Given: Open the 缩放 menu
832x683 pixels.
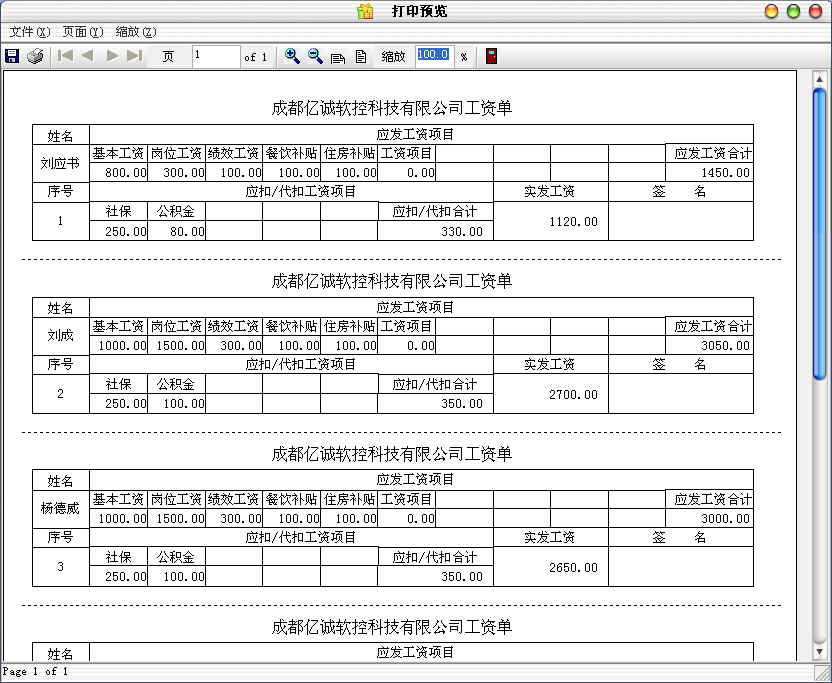Looking at the screenshot, I should point(135,32).
